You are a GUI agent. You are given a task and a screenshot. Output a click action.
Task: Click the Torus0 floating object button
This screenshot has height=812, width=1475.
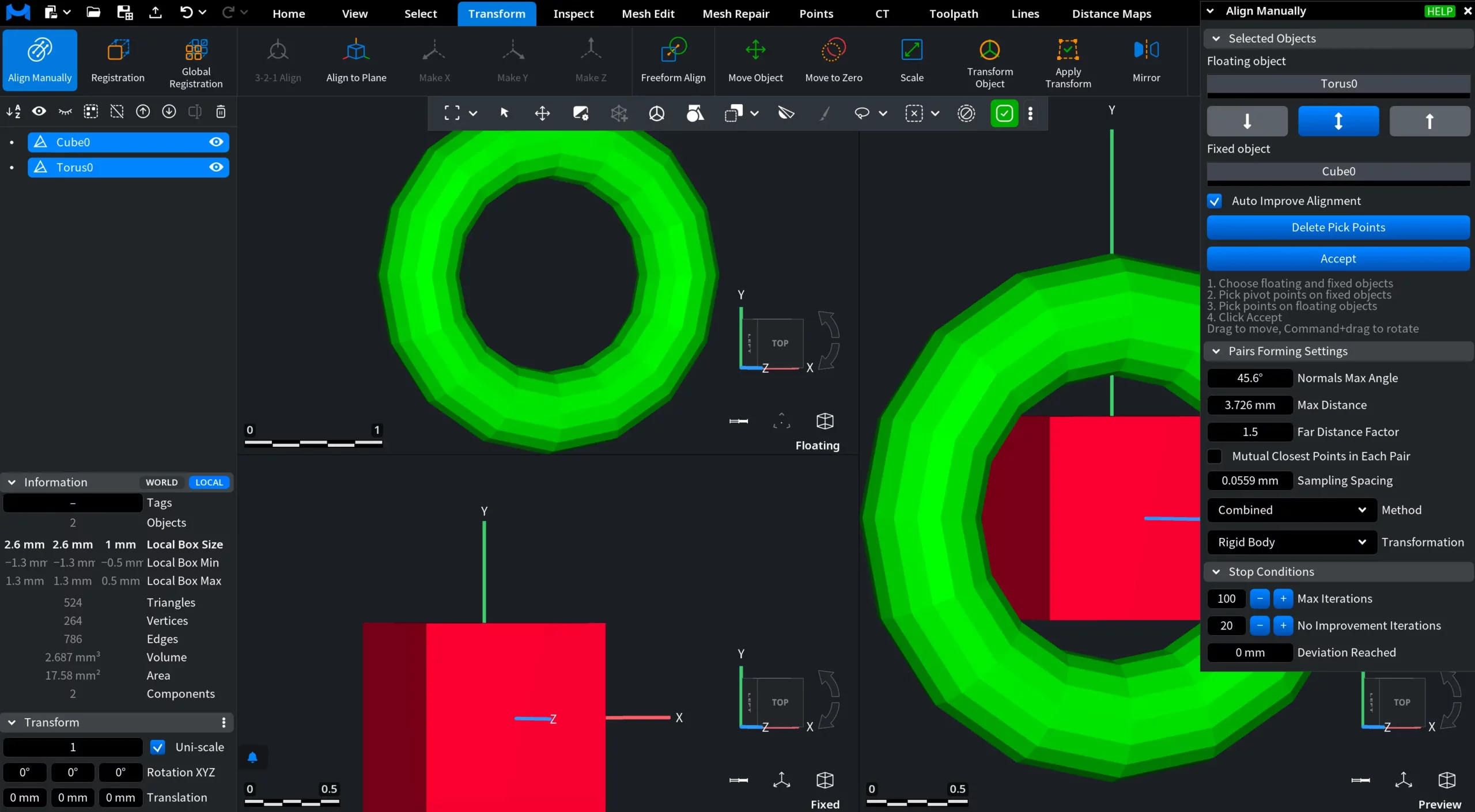point(1338,84)
